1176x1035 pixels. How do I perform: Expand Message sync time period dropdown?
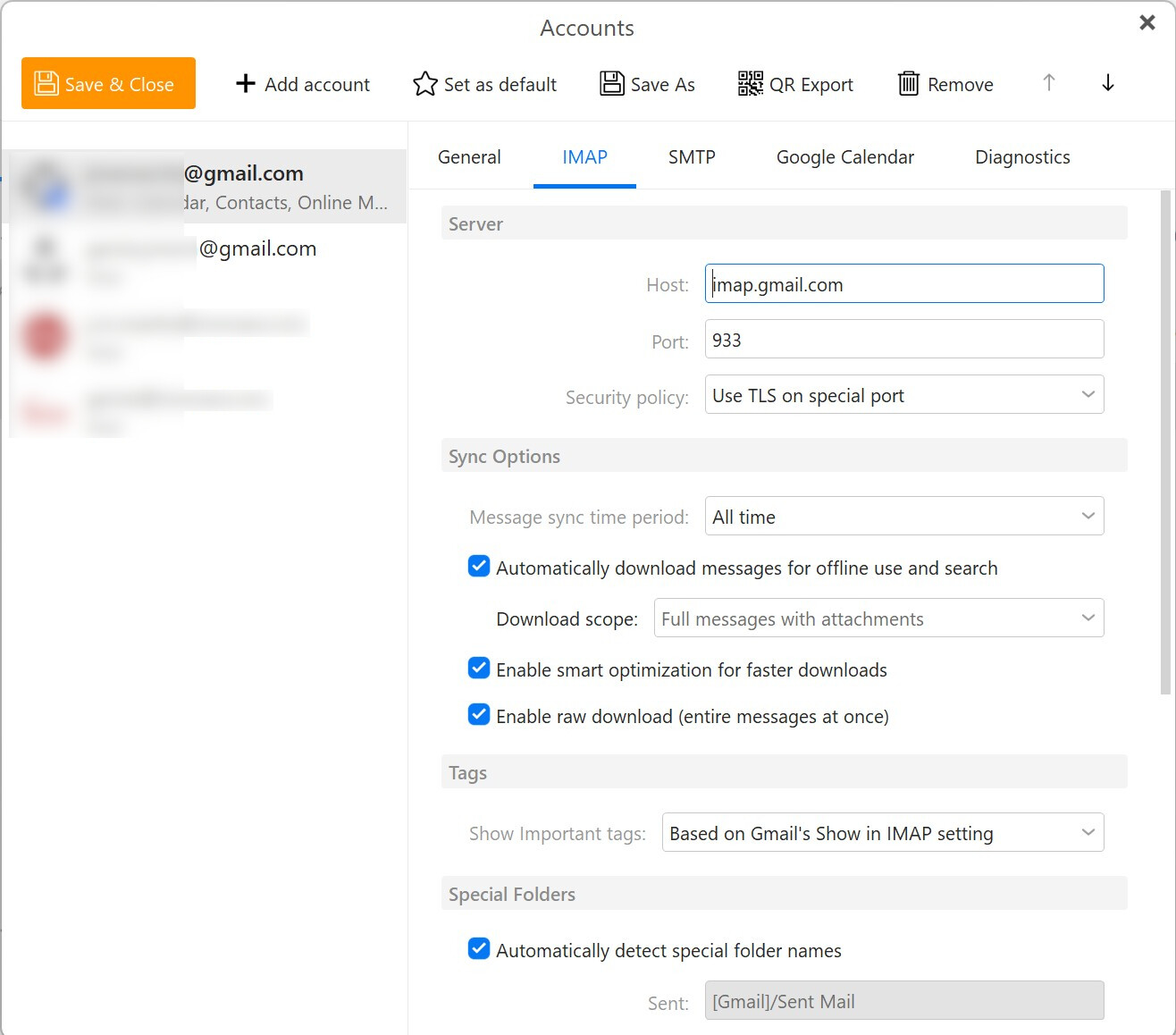(x=903, y=517)
